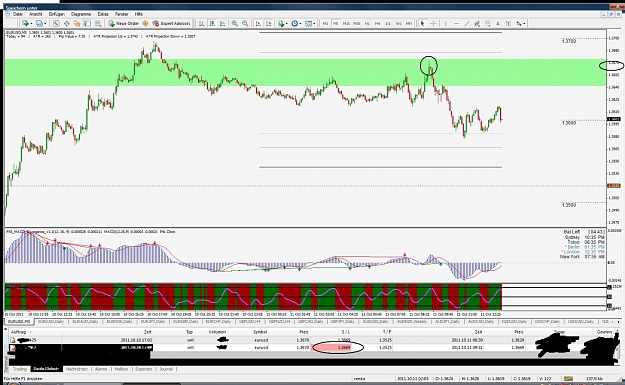Screen dimensions: 625x385
Task: Switch to the AUDUSD,Daily chart tab
Action: click(x=376, y=321)
